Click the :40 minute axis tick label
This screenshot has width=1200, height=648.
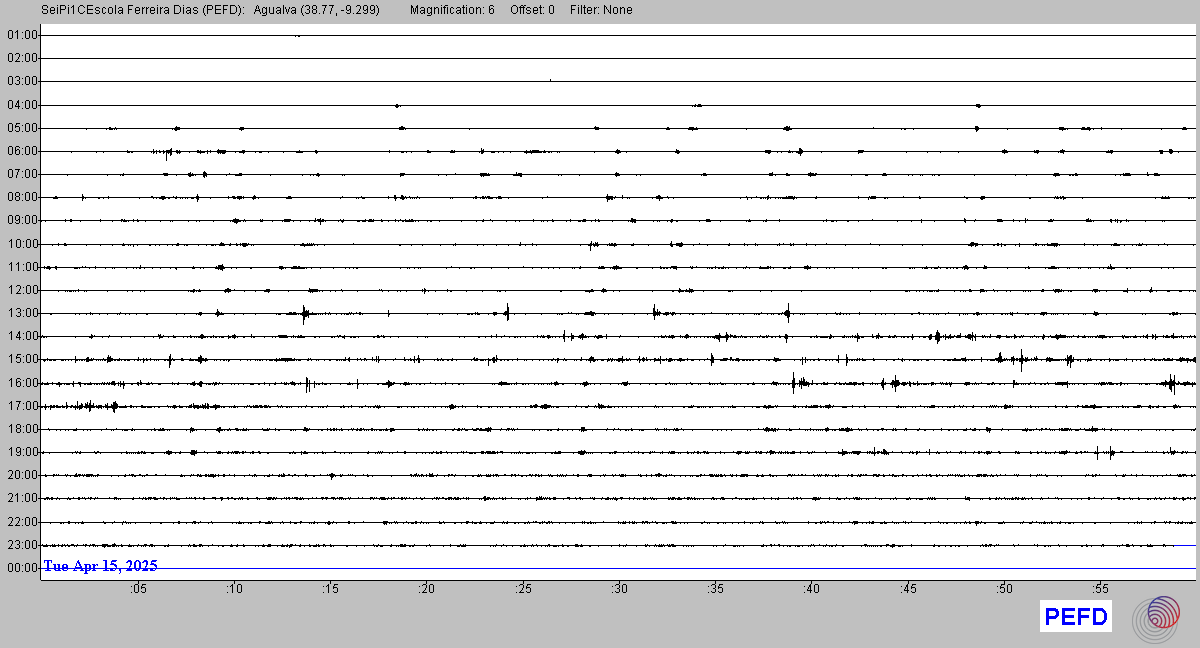pyautogui.click(x=812, y=589)
